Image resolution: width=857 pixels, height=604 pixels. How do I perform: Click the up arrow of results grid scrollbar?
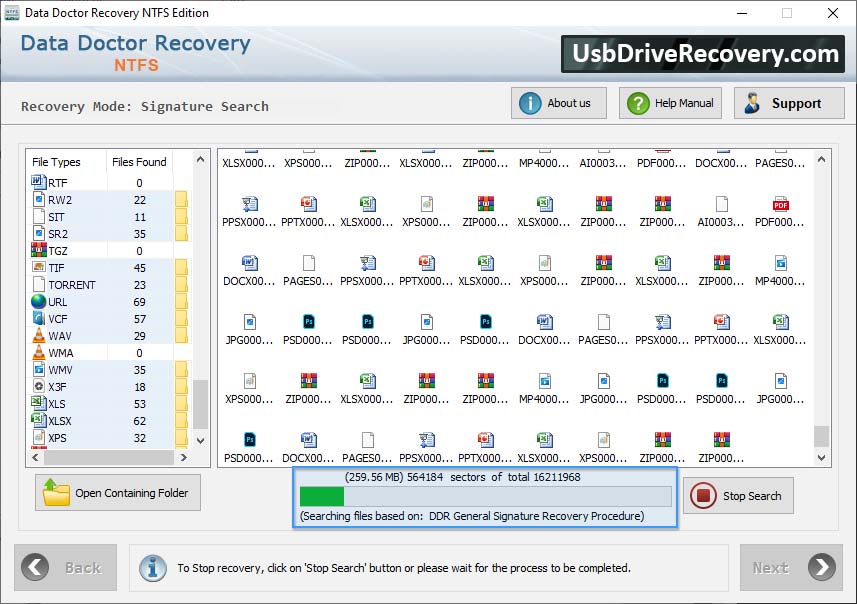click(x=821, y=160)
